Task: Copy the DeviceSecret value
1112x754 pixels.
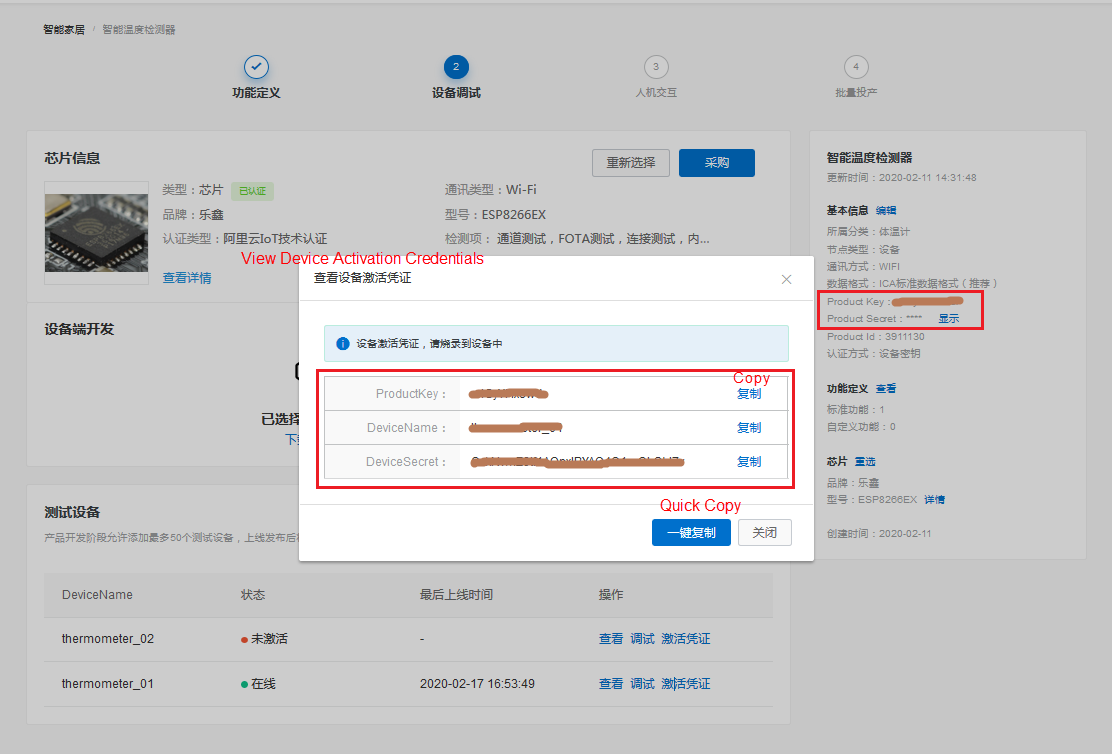Action: (749, 462)
